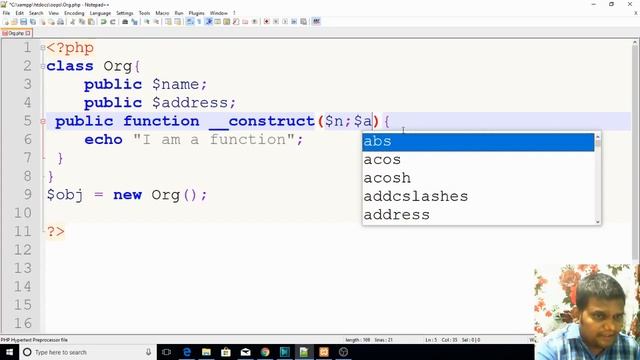Open Google Chrome from the taskbar
Screen dimensions: 640x360
click(265, 352)
